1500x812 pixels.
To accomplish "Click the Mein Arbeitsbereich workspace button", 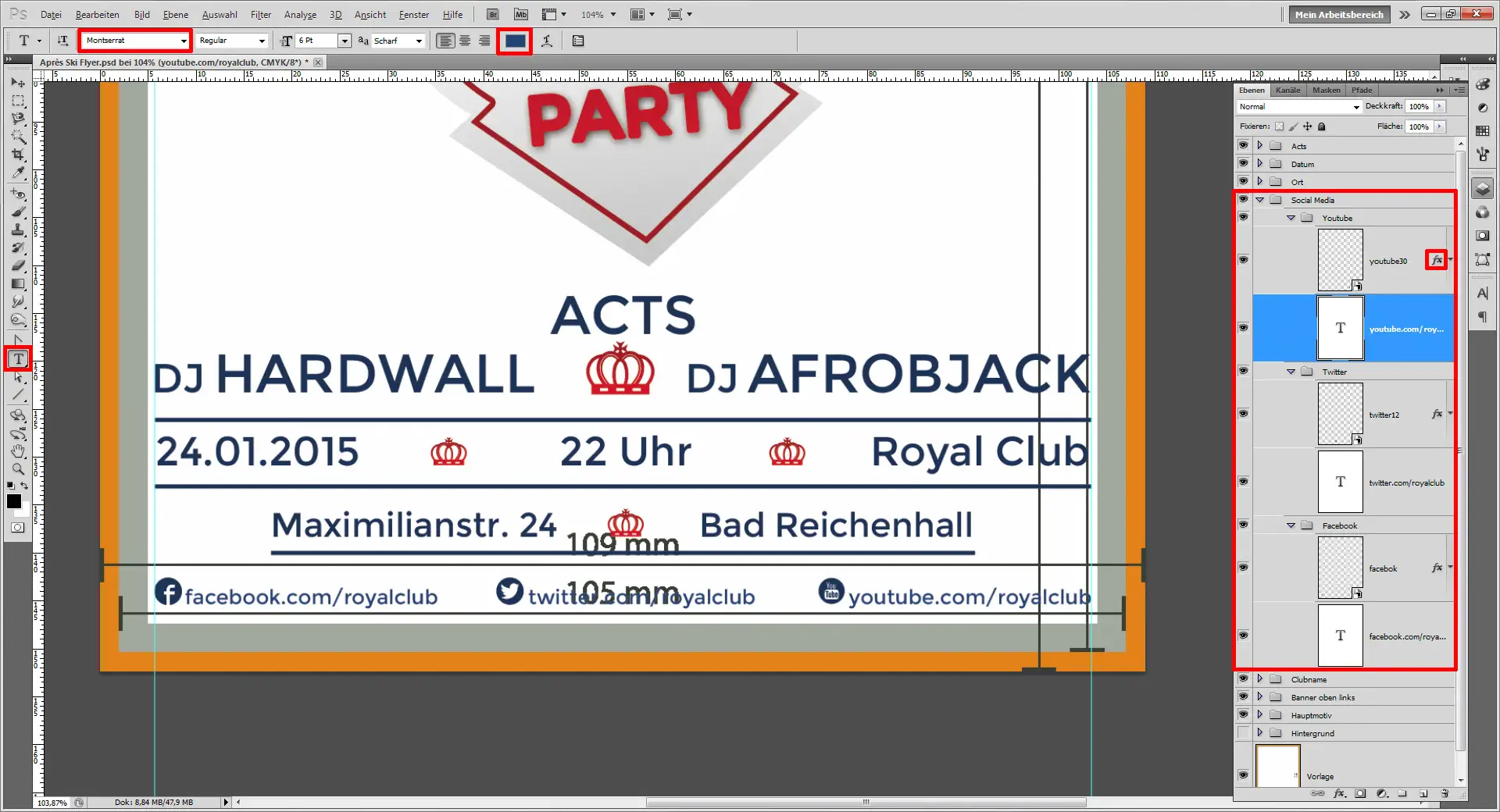I will [1338, 14].
